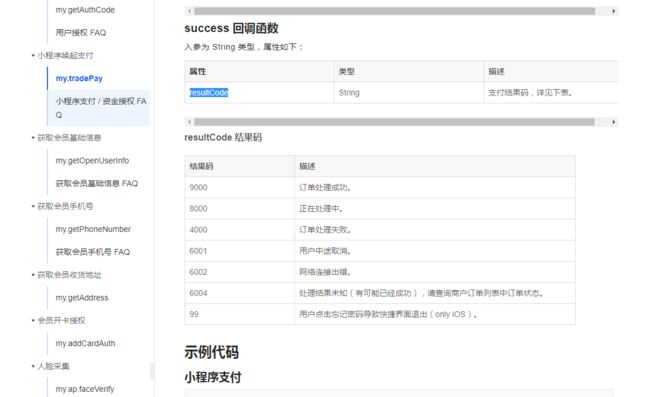
Task: Click the String type cell
Action: pyautogui.click(x=409, y=92)
